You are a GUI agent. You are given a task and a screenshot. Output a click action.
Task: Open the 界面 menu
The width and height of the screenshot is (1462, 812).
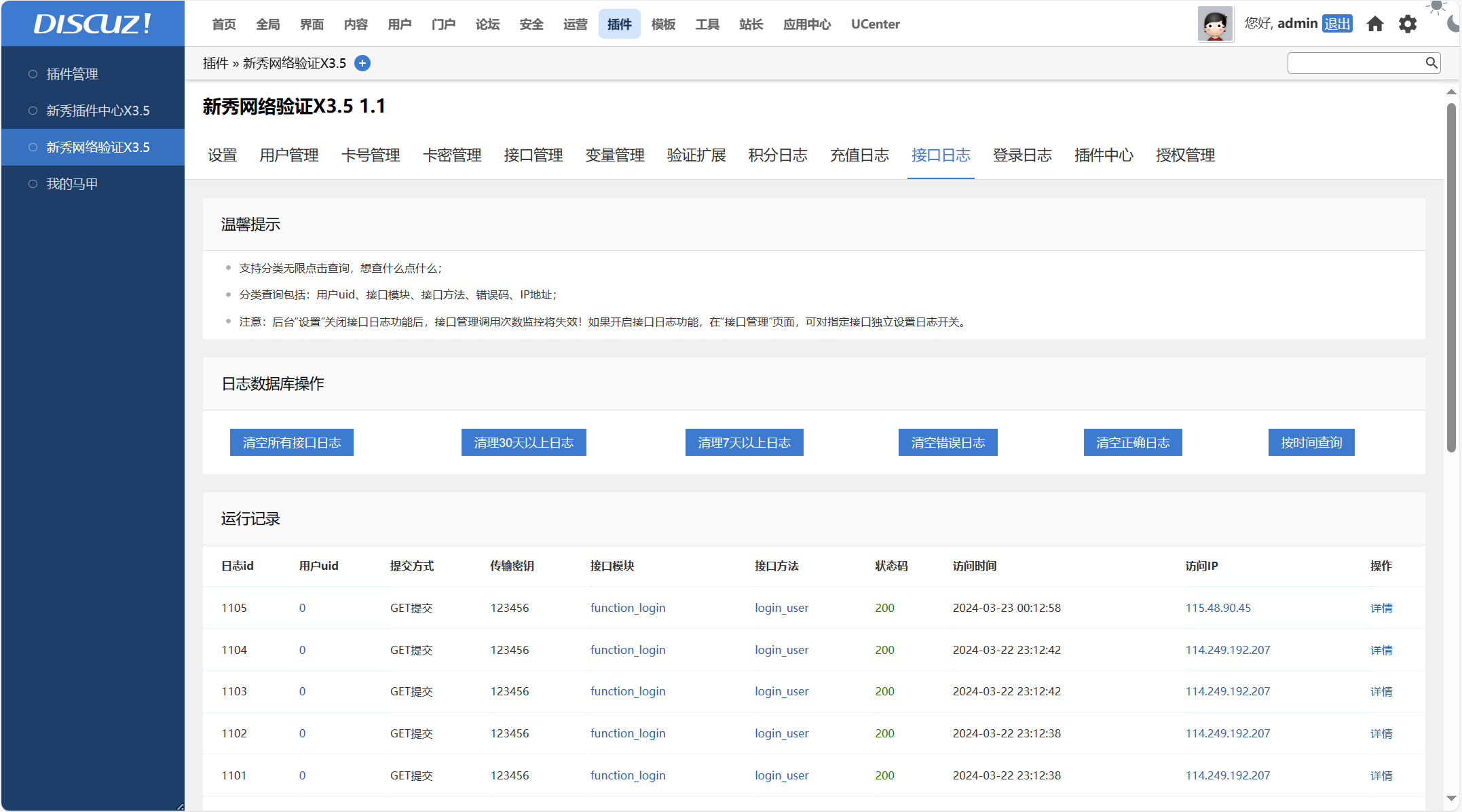[312, 24]
